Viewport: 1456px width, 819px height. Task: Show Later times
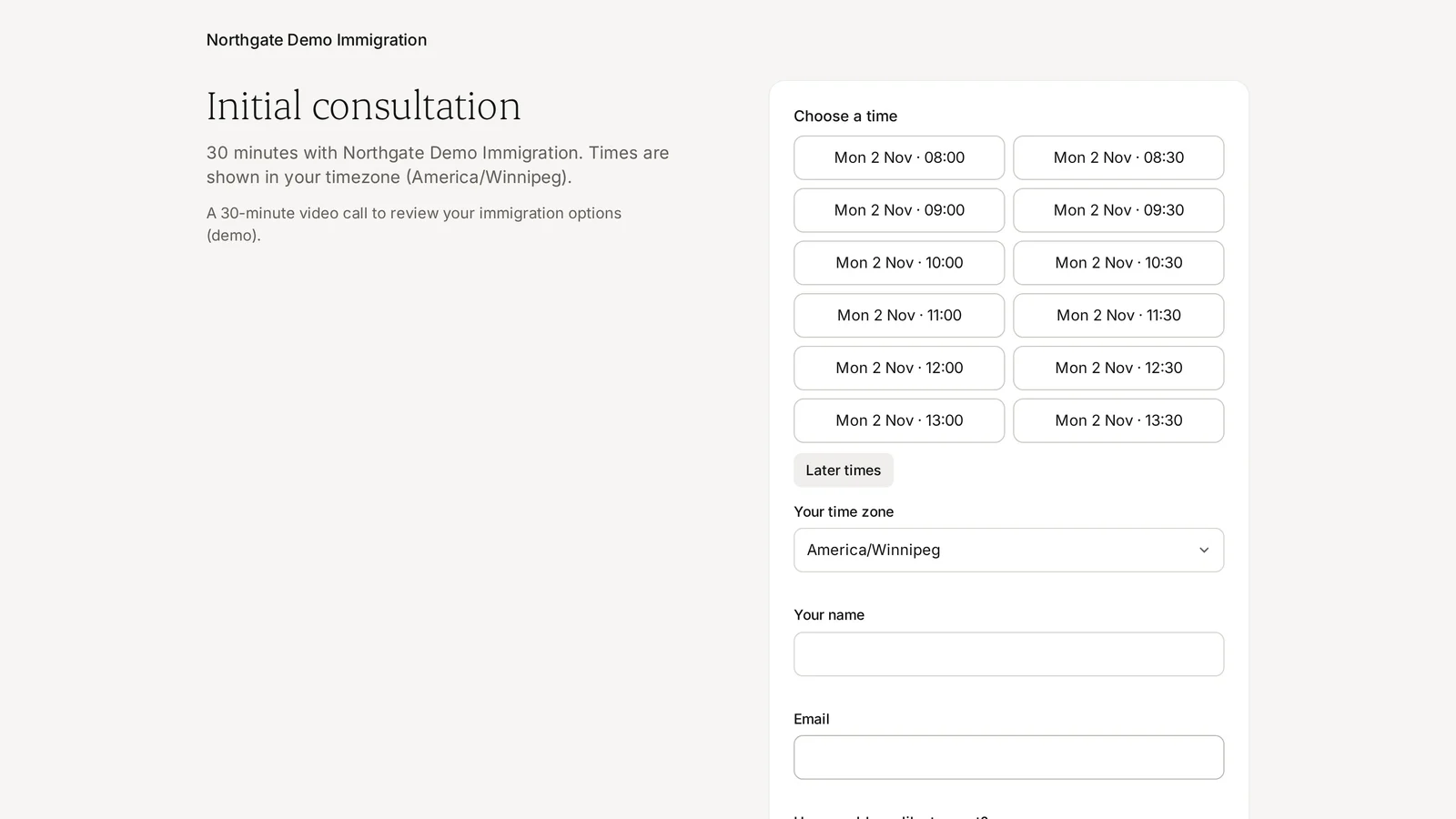[x=844, y=470]
